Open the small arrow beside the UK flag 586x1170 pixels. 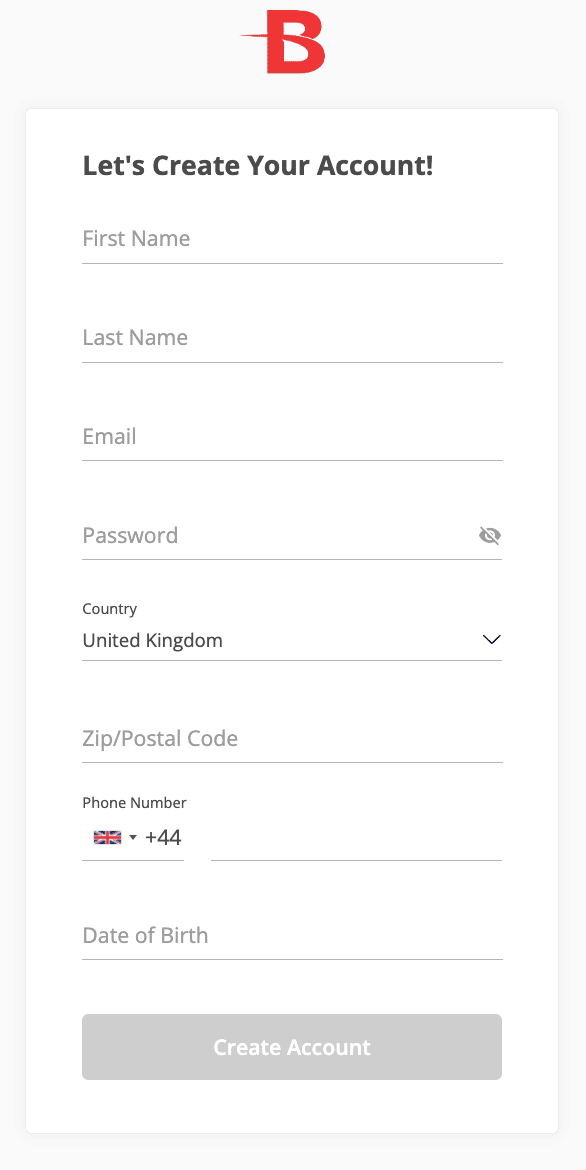(x=133, y=837)
